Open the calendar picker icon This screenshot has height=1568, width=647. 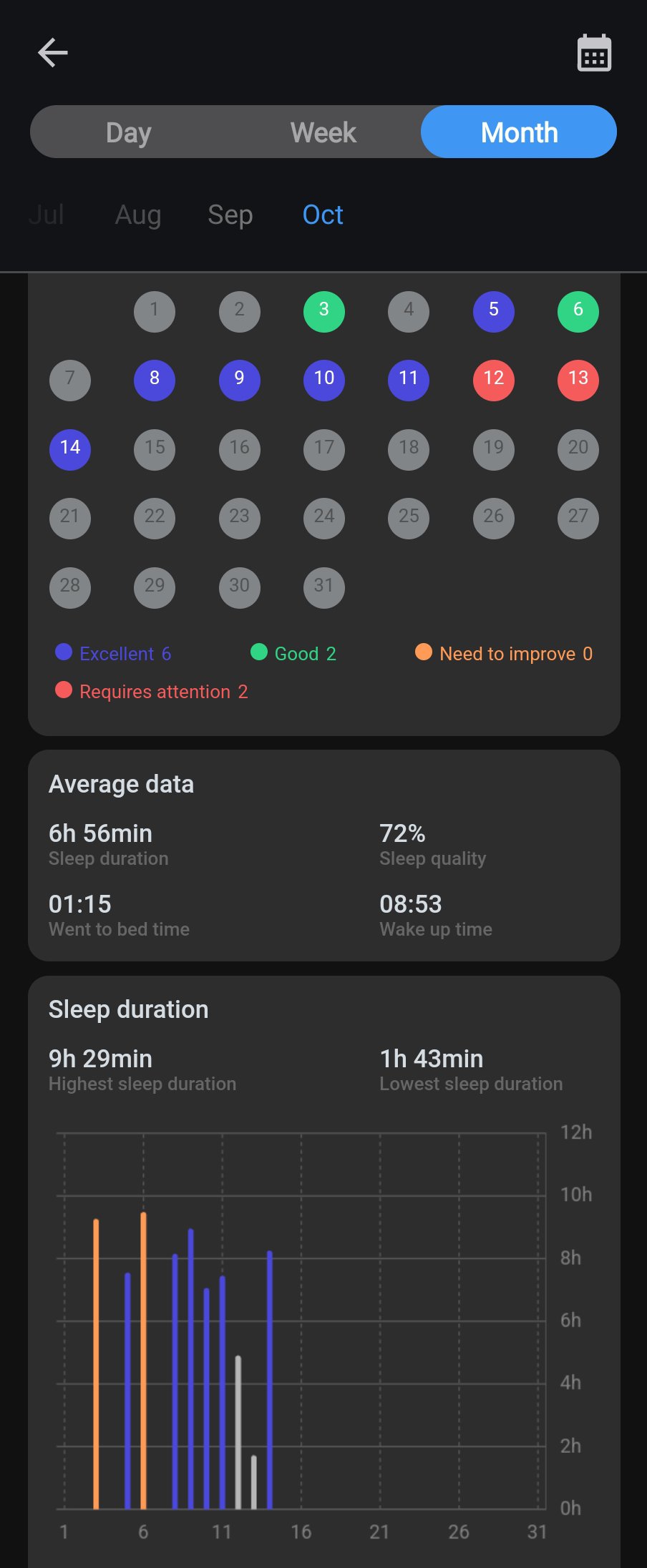pyautogui.click(x=594, y=54)
